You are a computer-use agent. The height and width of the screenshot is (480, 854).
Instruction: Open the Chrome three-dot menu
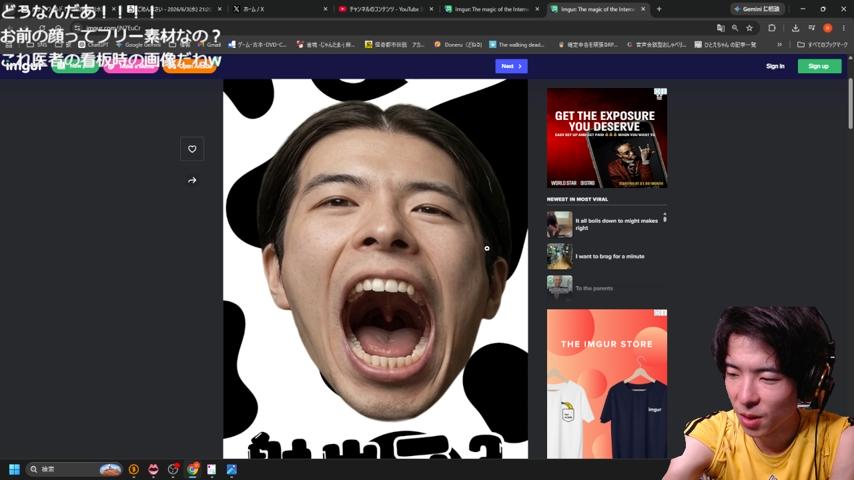844,28
